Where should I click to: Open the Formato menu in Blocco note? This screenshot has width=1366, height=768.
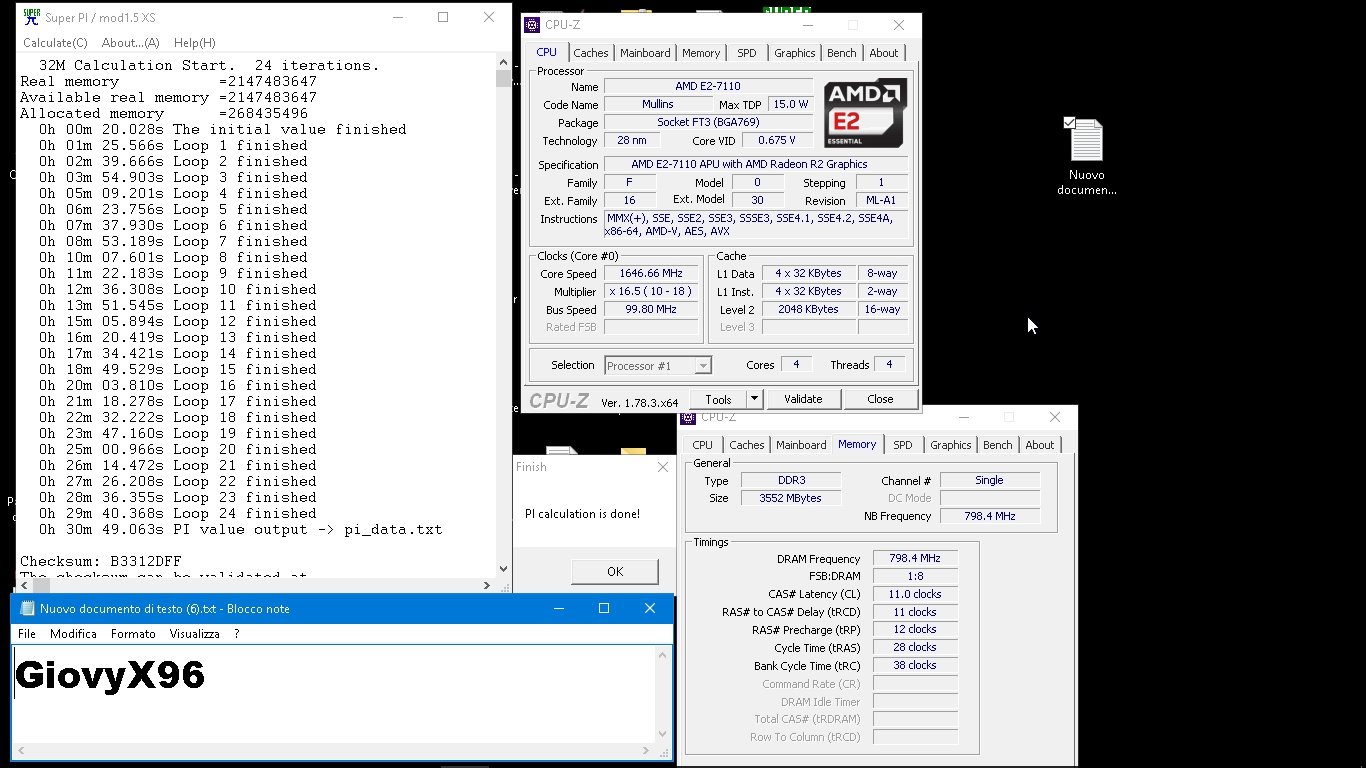point(133,634)
